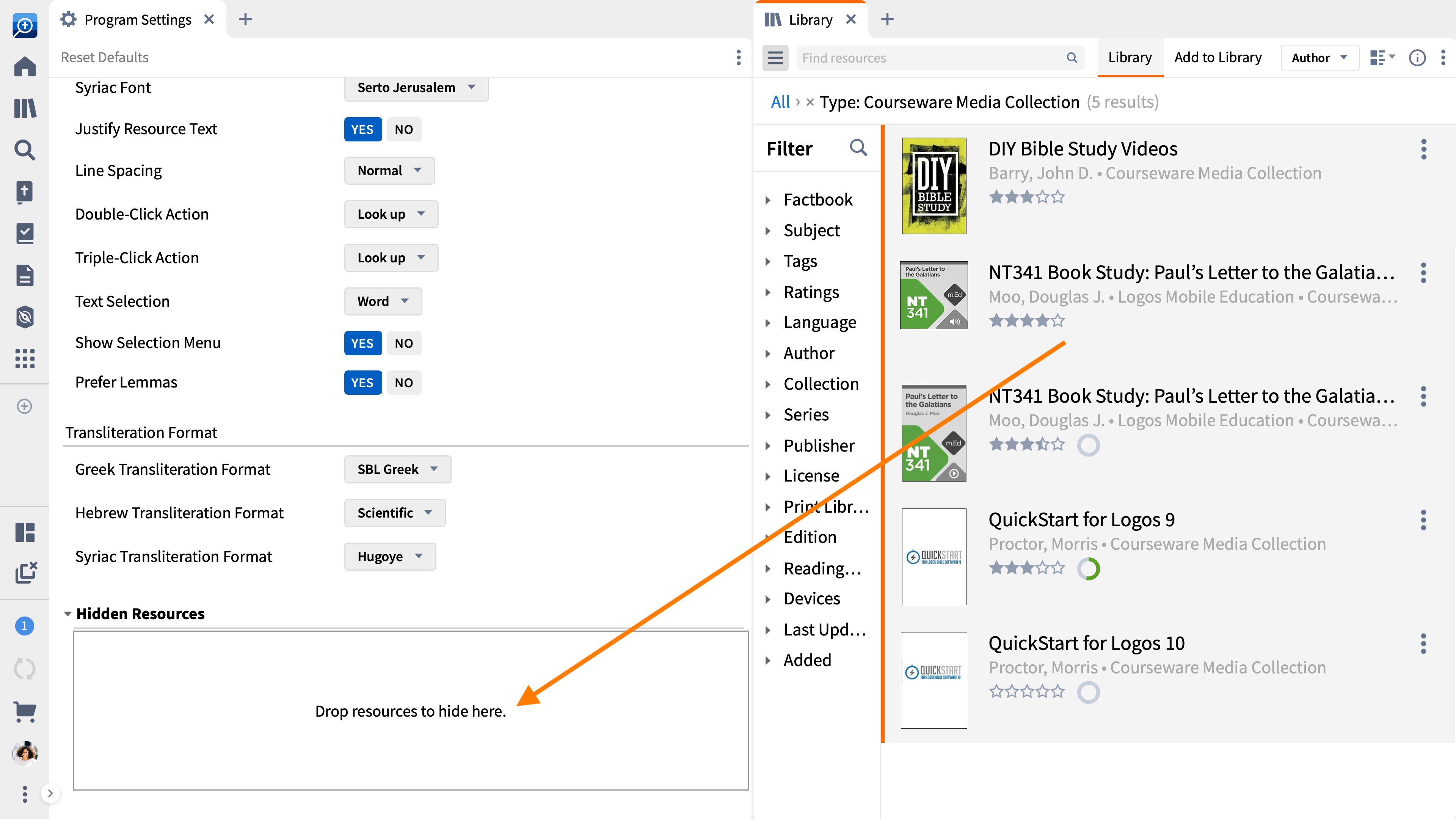Set Show Selection Menu to NO
1456x819 pixels.
[x=403, y=343]
